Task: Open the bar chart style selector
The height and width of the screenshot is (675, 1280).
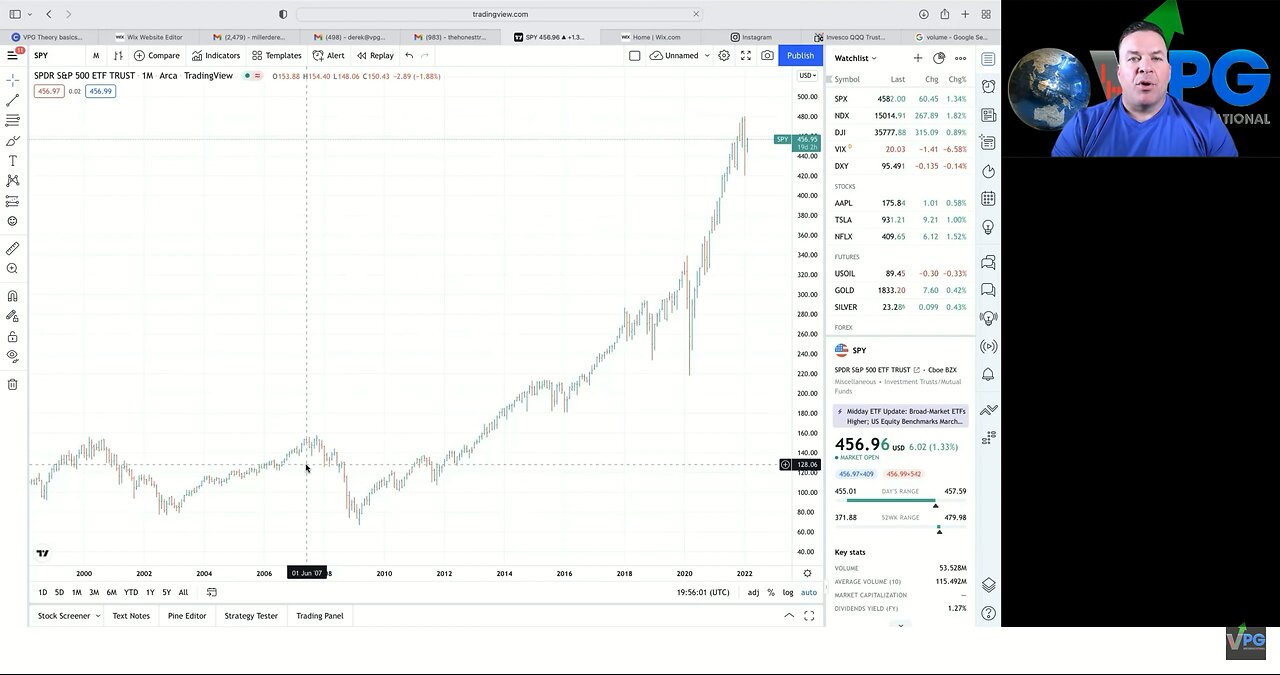Action: [118, 56]
